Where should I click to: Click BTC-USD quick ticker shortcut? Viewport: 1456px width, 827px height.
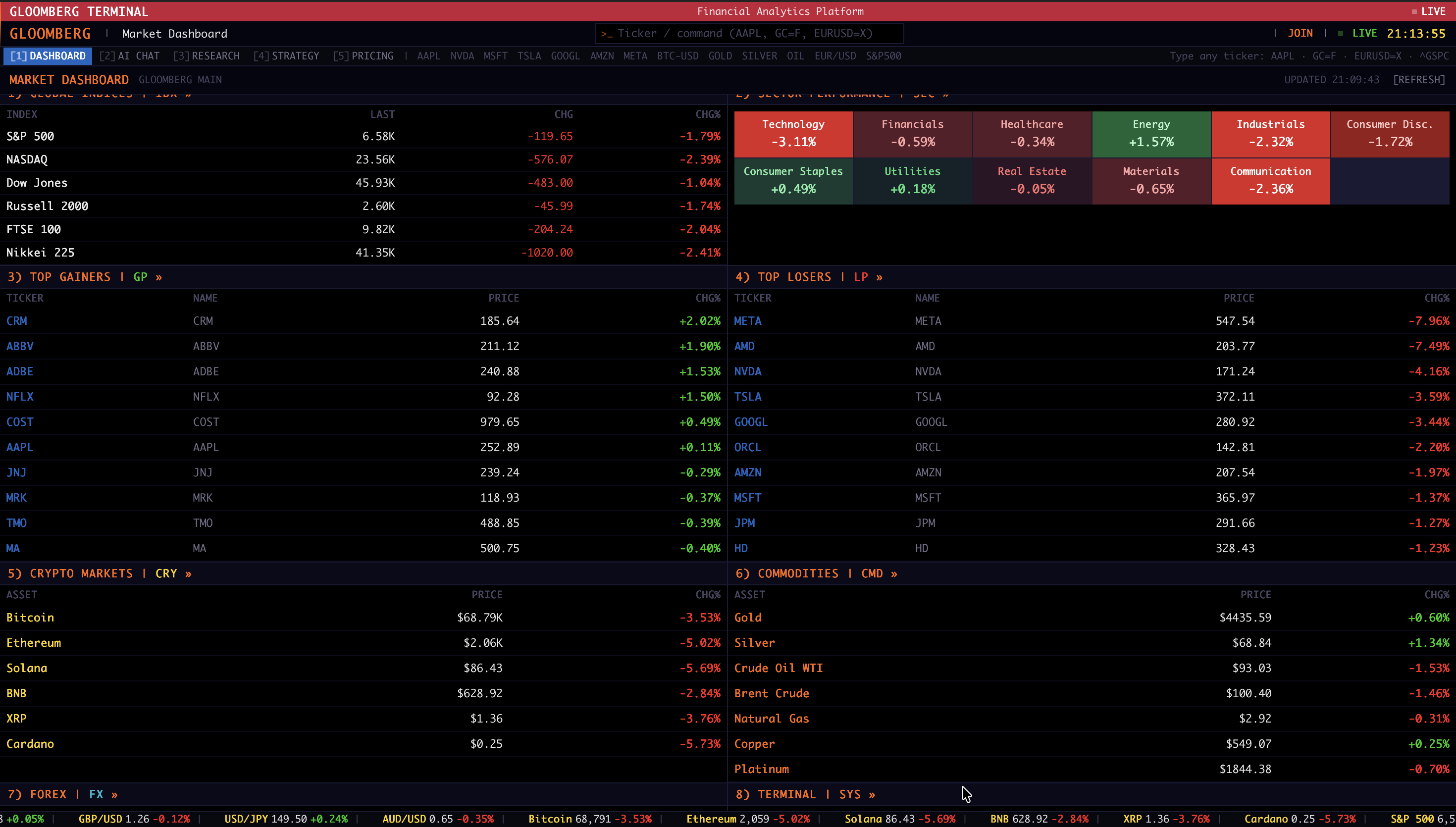[677, 56]
